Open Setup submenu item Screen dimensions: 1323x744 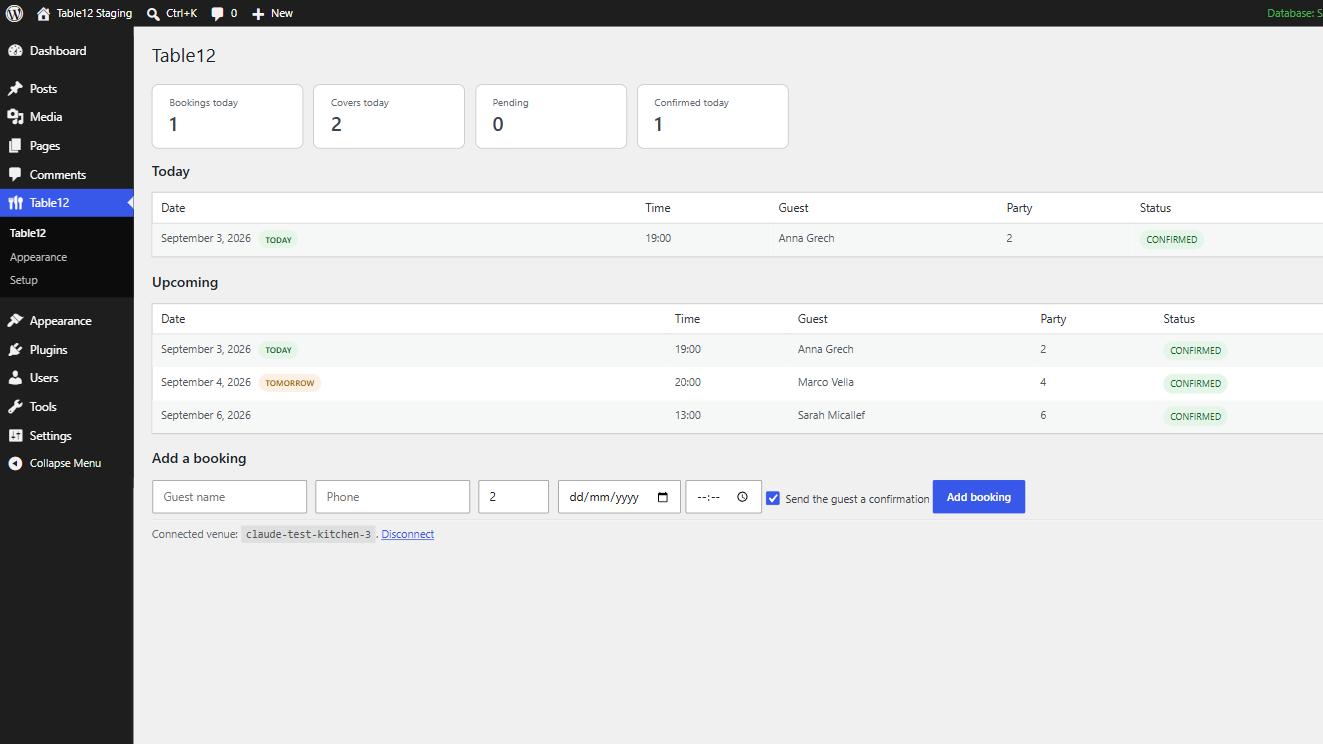pyautogui.click(x=24, y=280)
